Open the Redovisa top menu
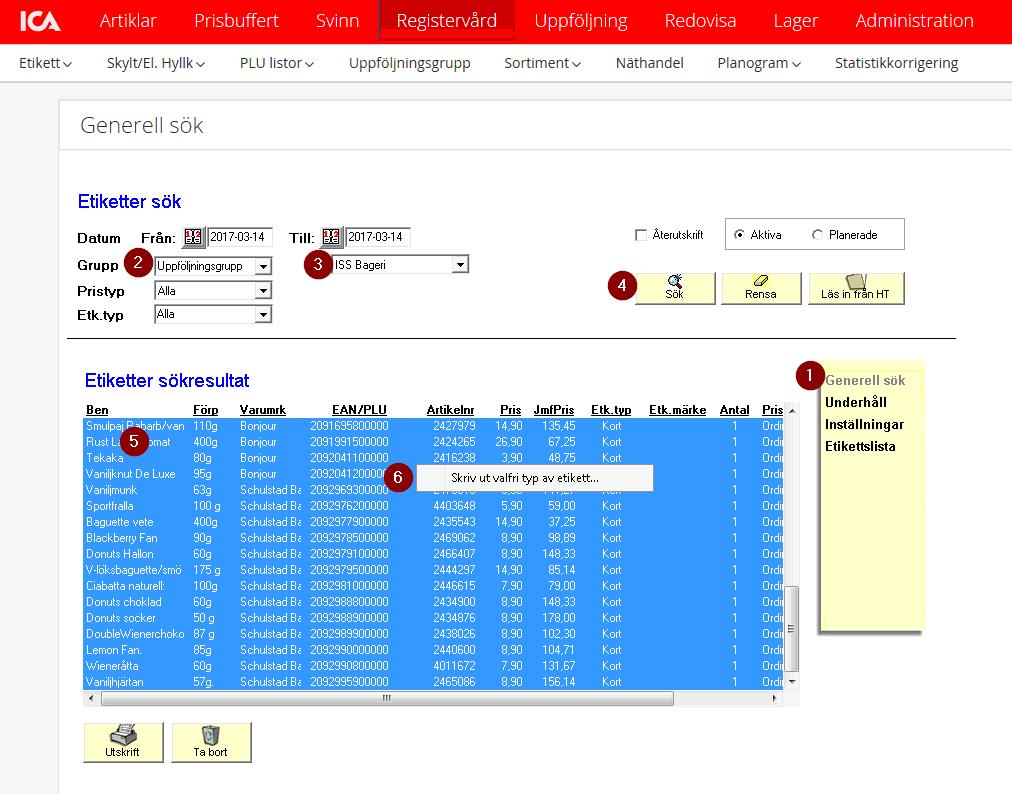Screen dimensions: 1012x794 coord(700,21)
